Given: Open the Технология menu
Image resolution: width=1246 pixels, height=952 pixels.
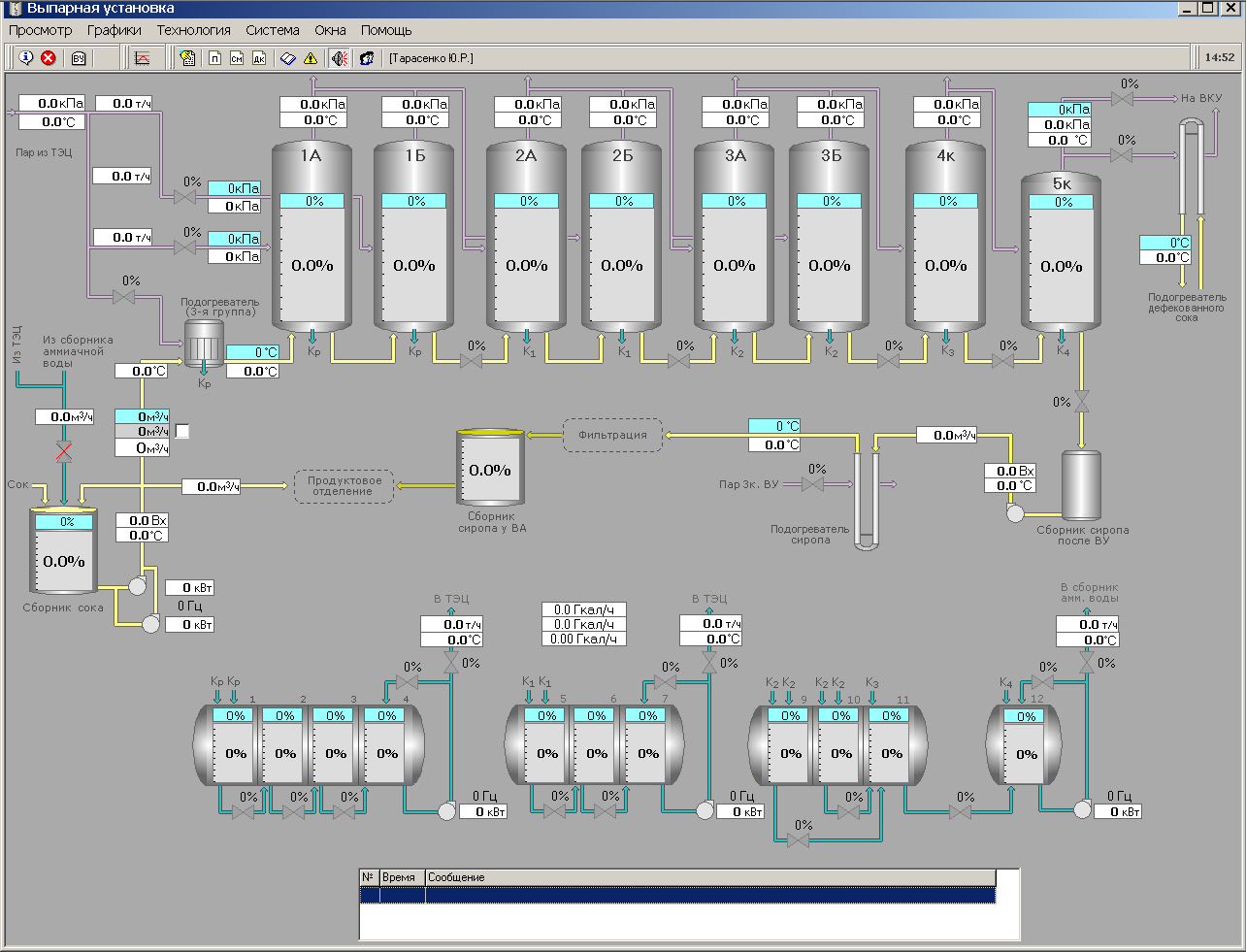Looking at the screenshot, I should coord(194,30).
